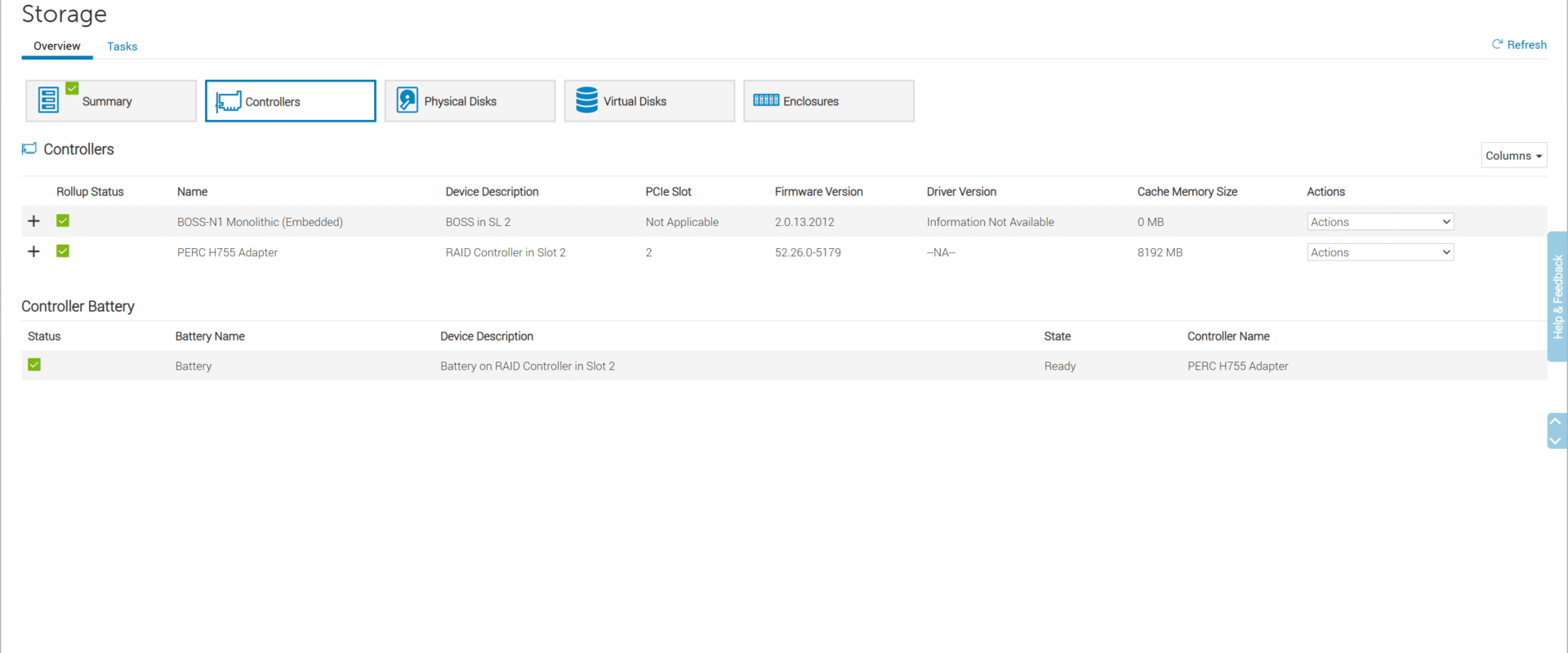The image size is (1568, 653).
Task: Select the Physical Disks section
Action: coord(470,101)
